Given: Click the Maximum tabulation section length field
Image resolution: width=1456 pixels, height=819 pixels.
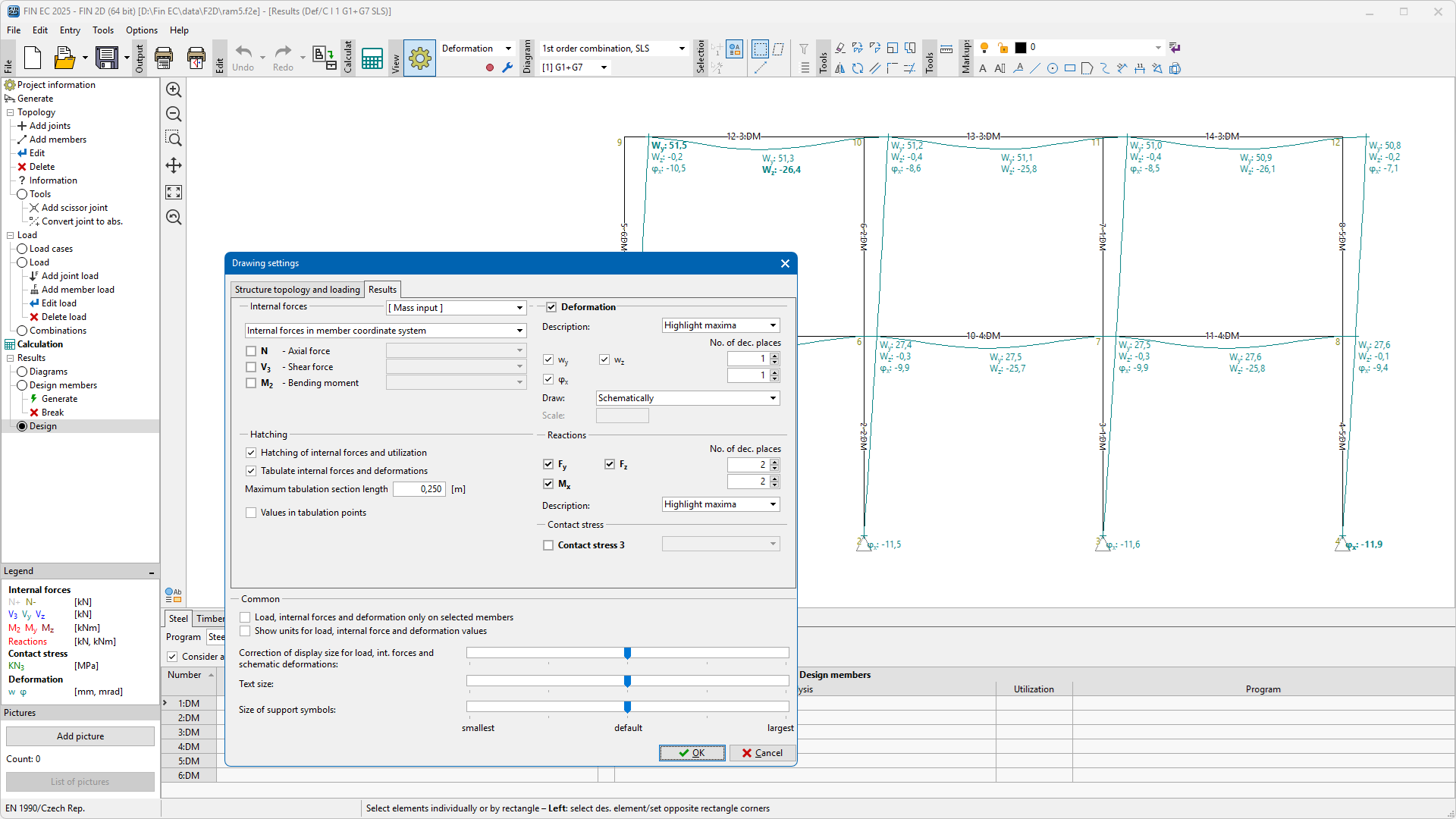Looking at the screenshot, I should [419, 489].
